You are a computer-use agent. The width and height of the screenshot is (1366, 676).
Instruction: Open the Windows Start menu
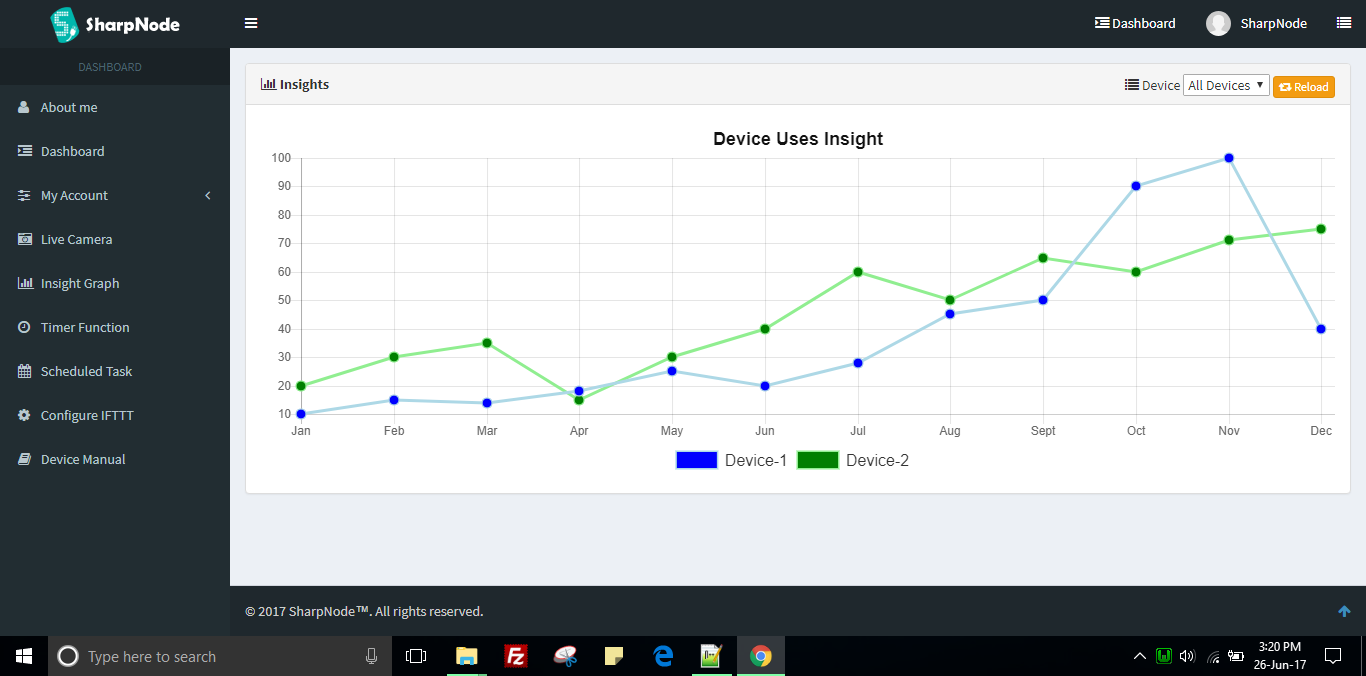point(24,656)
